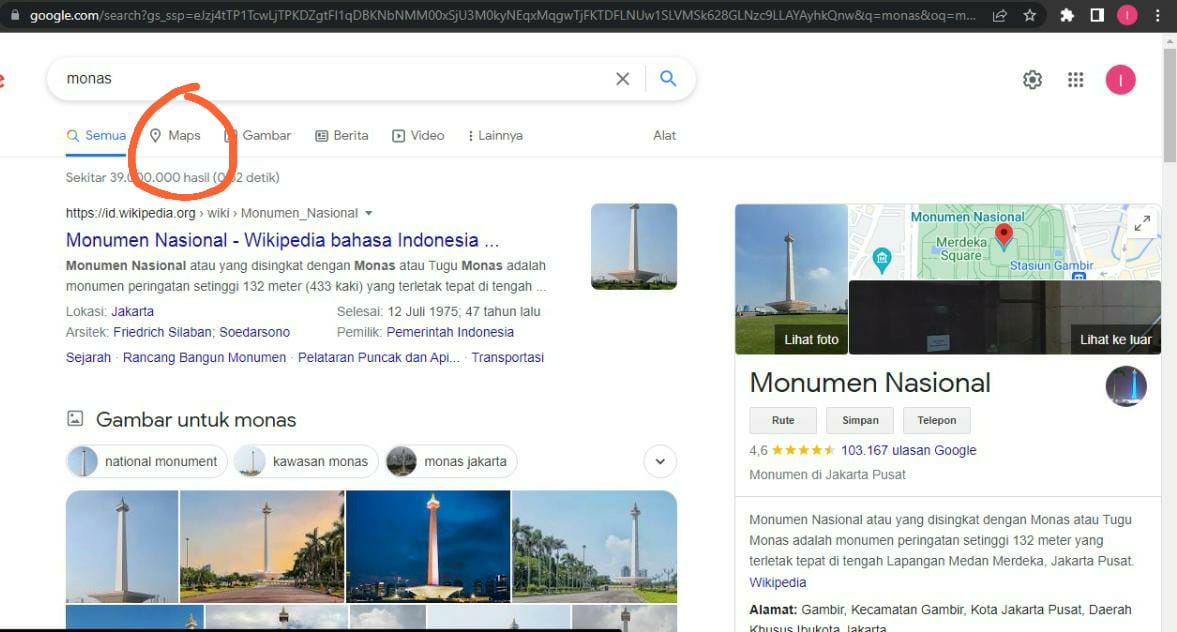Select the monas jakarta image chip

point(451,462)
